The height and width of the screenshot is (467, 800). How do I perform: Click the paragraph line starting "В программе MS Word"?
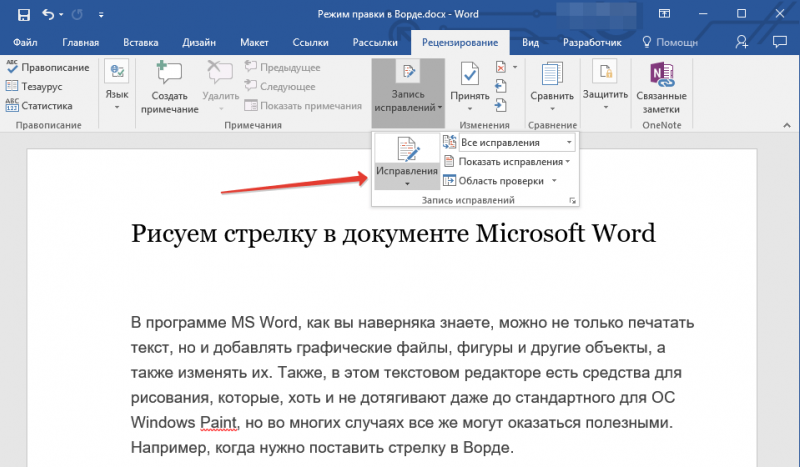(412, 323)
